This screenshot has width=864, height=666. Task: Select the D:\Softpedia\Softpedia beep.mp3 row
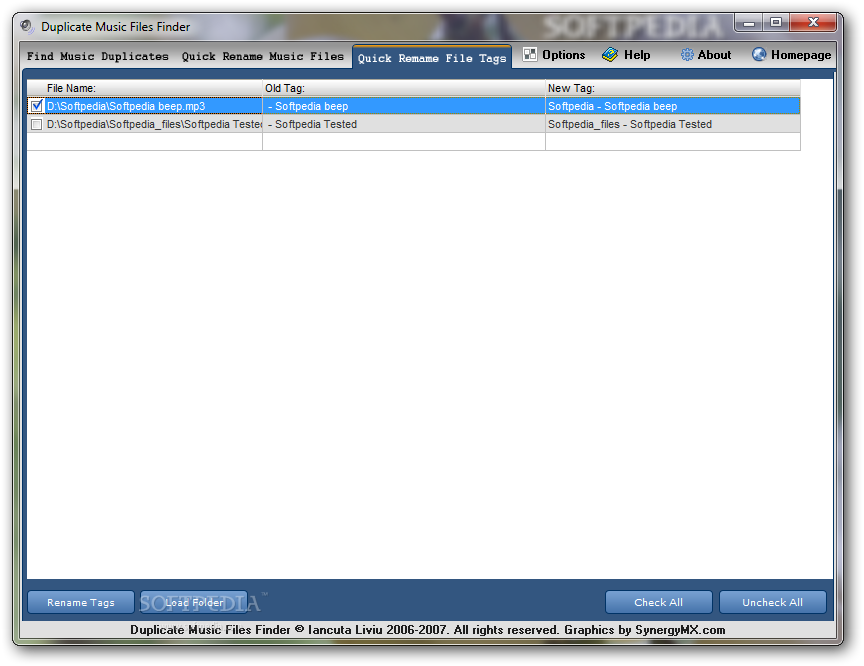414,106
